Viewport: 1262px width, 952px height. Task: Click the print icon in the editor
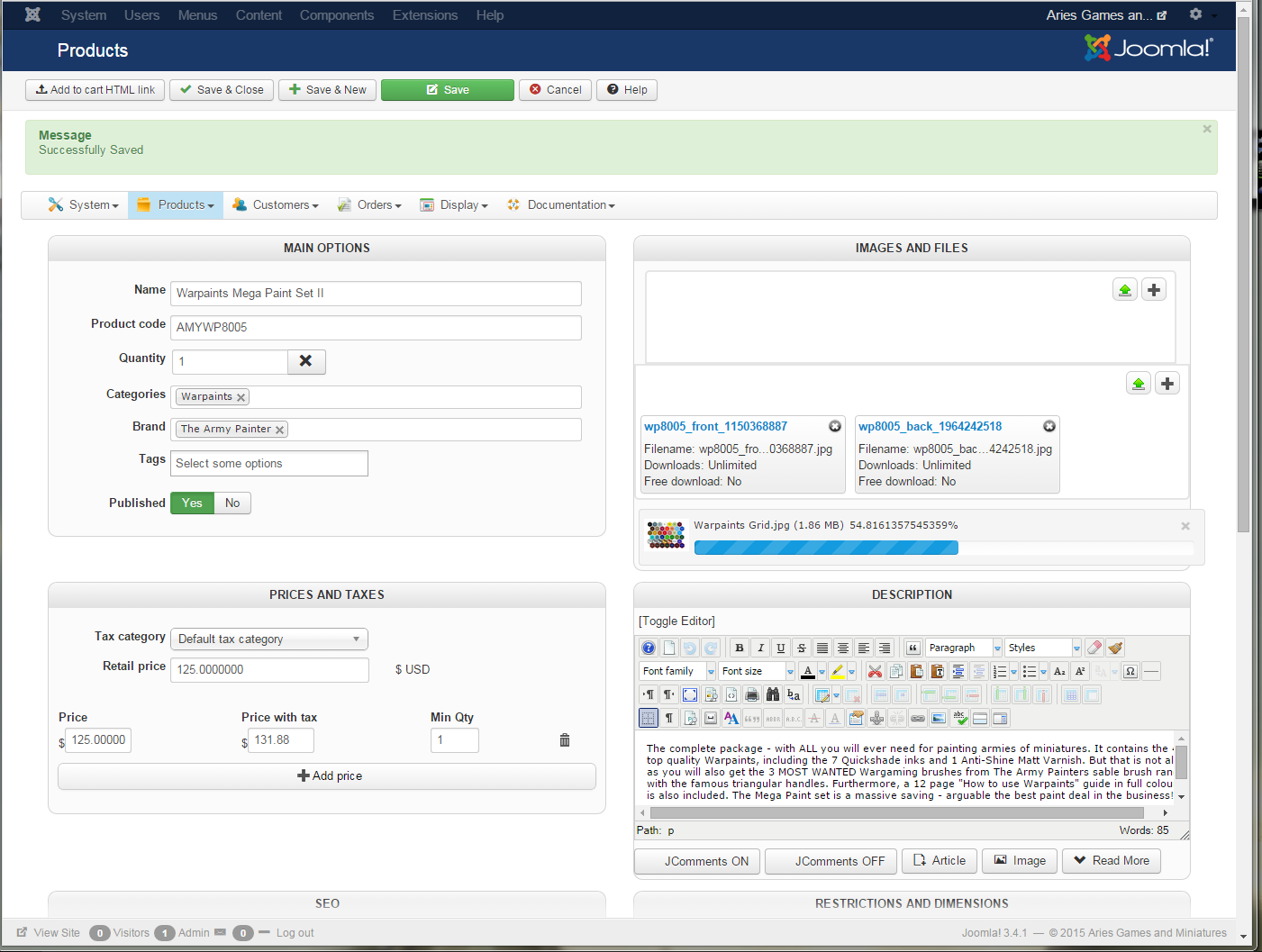(x=752, y=694)
